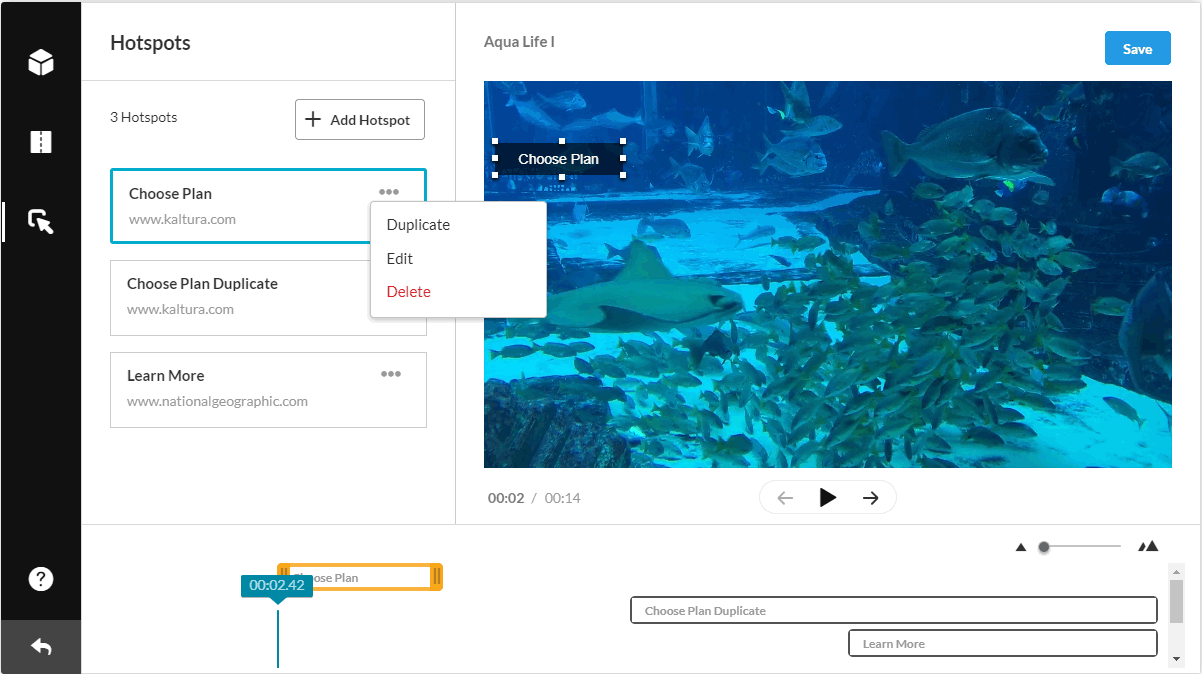Image resolution: width=1202 pixels, height=674 pixels.
Task: Open the entry cube icon in sidebar
Action: click(41, 63)
